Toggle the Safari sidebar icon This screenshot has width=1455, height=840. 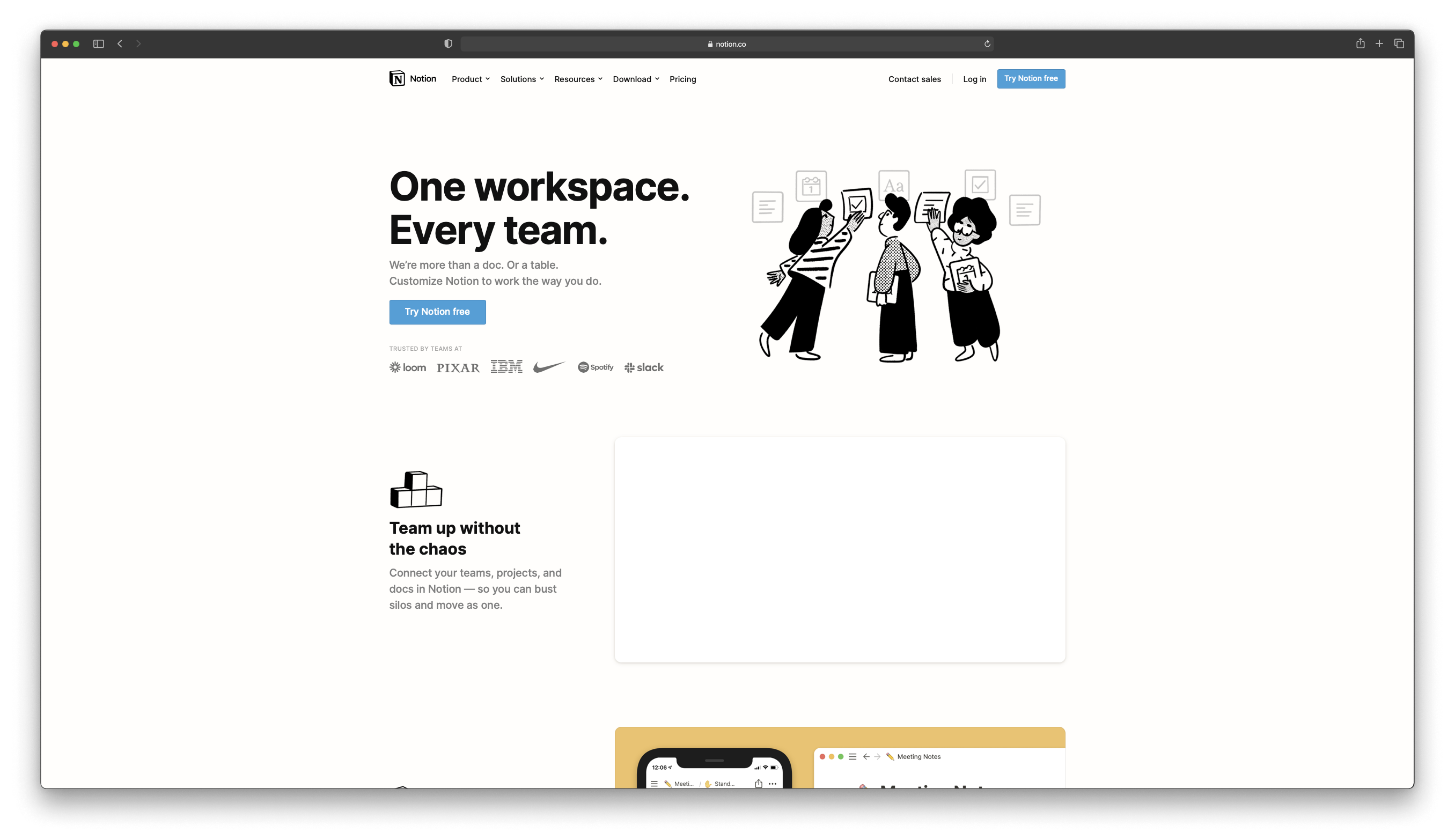pyautogui.click(x=99, y=44)
